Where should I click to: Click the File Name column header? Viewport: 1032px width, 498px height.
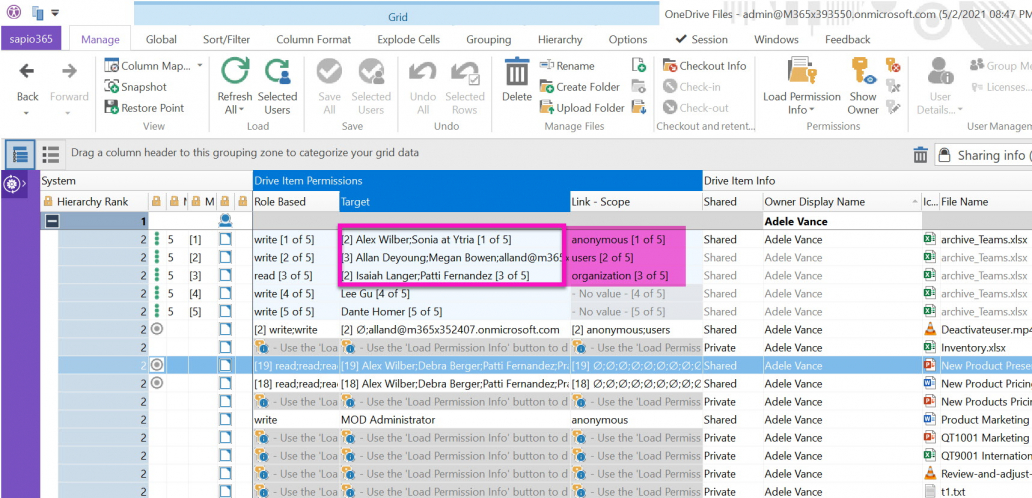985,202
